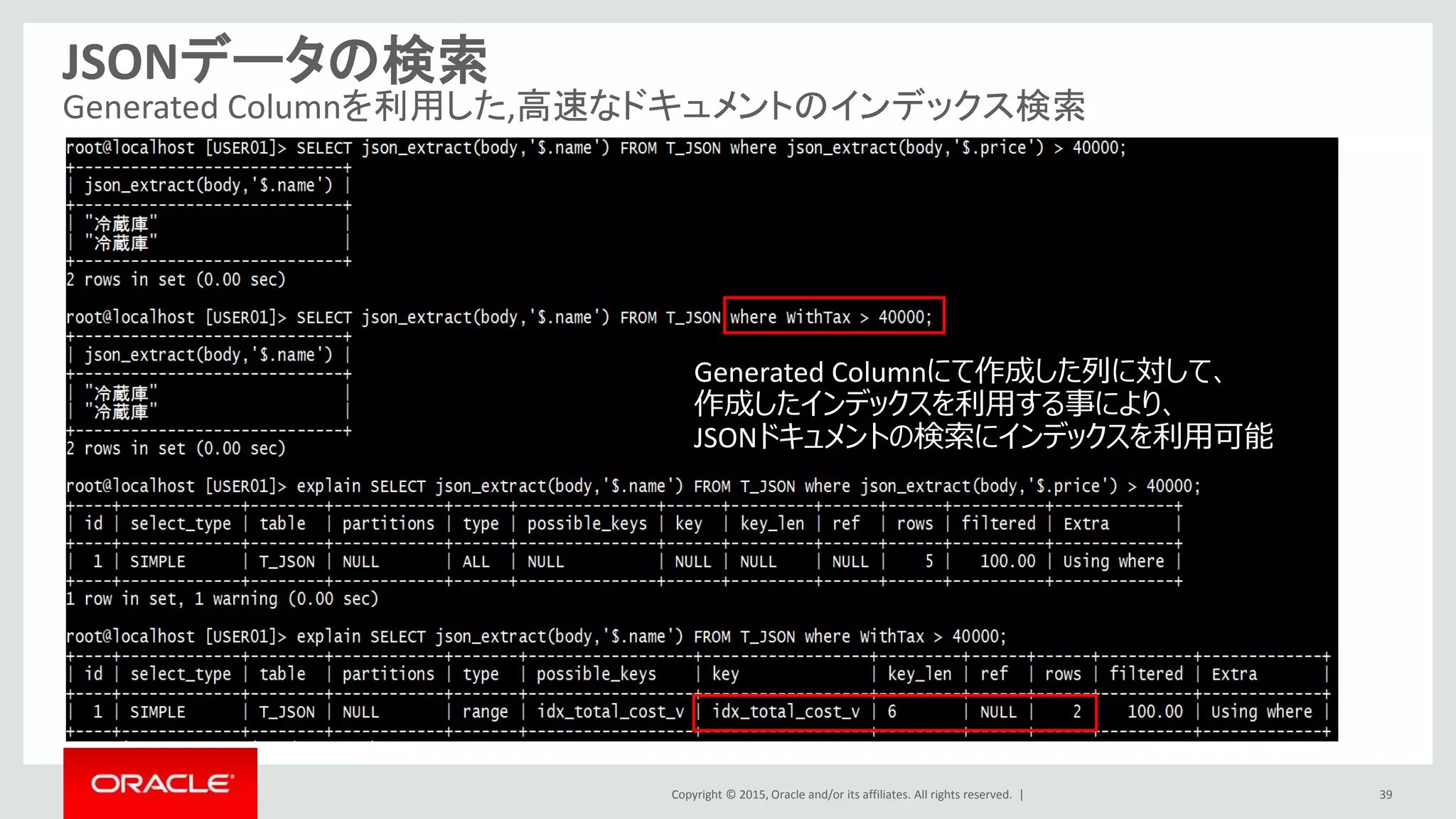Click the annotation line 'JSONドキュメントの検索に…'
Viewport: 1456px width, 819px height.
[983, 437]
